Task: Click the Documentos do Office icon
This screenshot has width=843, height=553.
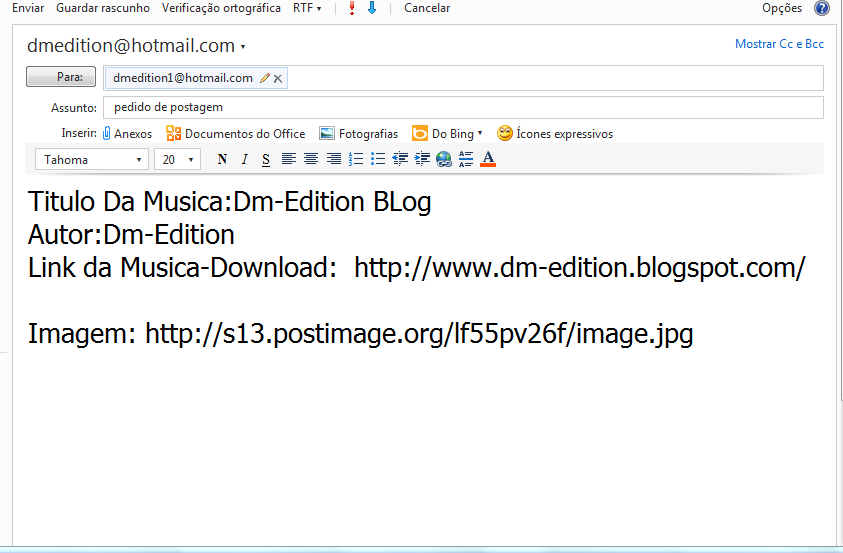Action: pyautogui.click(x=173, y=133)
